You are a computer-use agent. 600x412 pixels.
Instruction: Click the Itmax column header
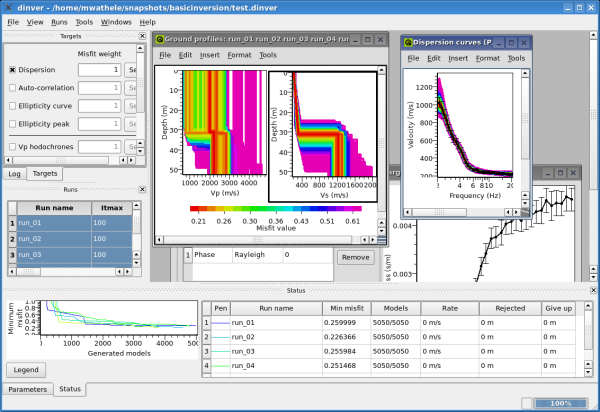pyautogui.click(x=112, y=208)
